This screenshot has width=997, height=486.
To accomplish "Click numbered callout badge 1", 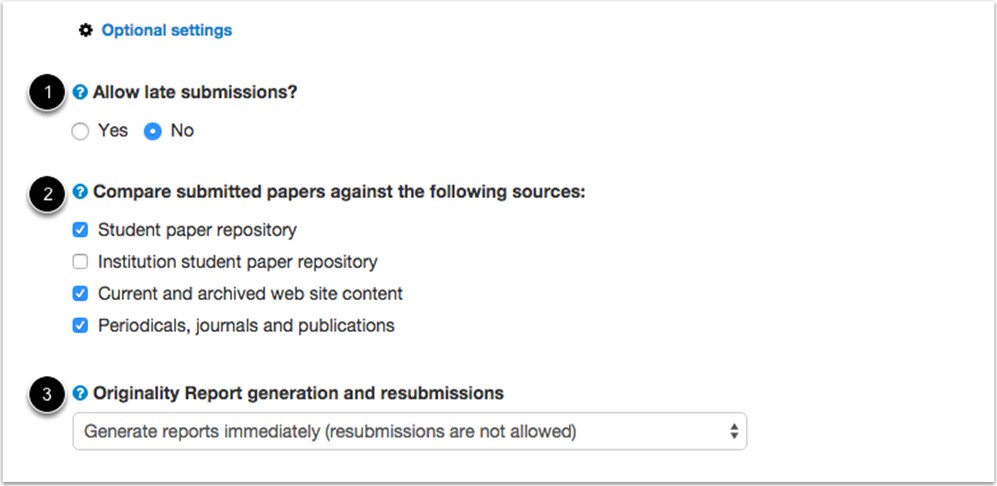I will tap(48, 94).
